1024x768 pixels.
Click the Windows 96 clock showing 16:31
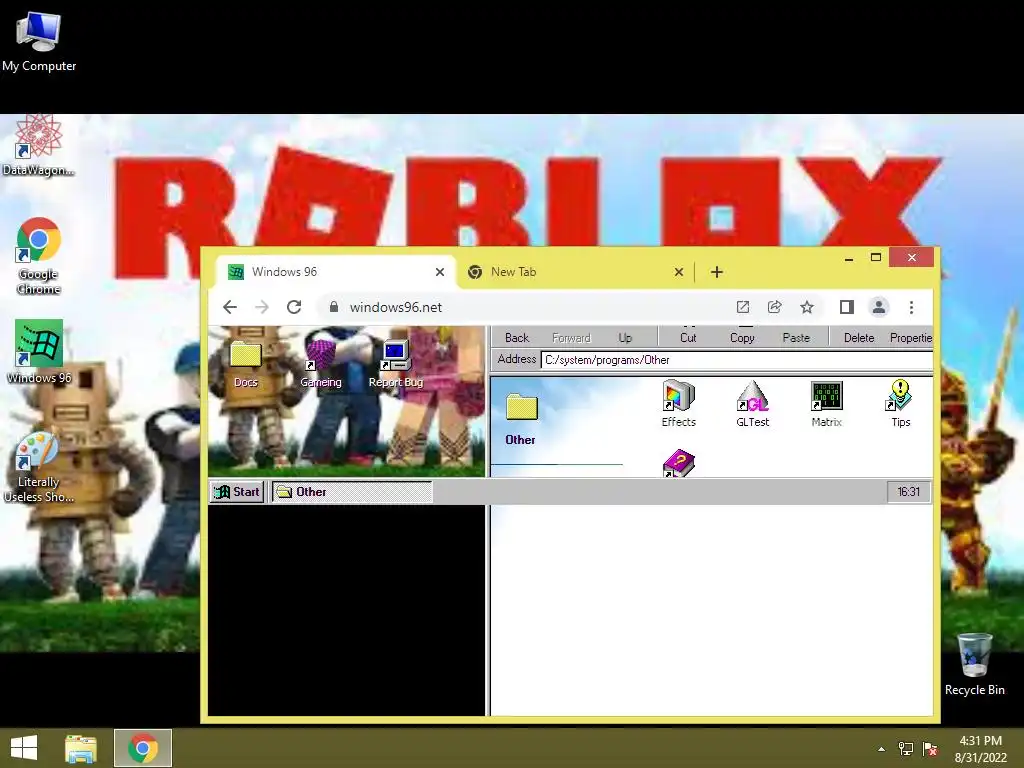pos(908,492)
